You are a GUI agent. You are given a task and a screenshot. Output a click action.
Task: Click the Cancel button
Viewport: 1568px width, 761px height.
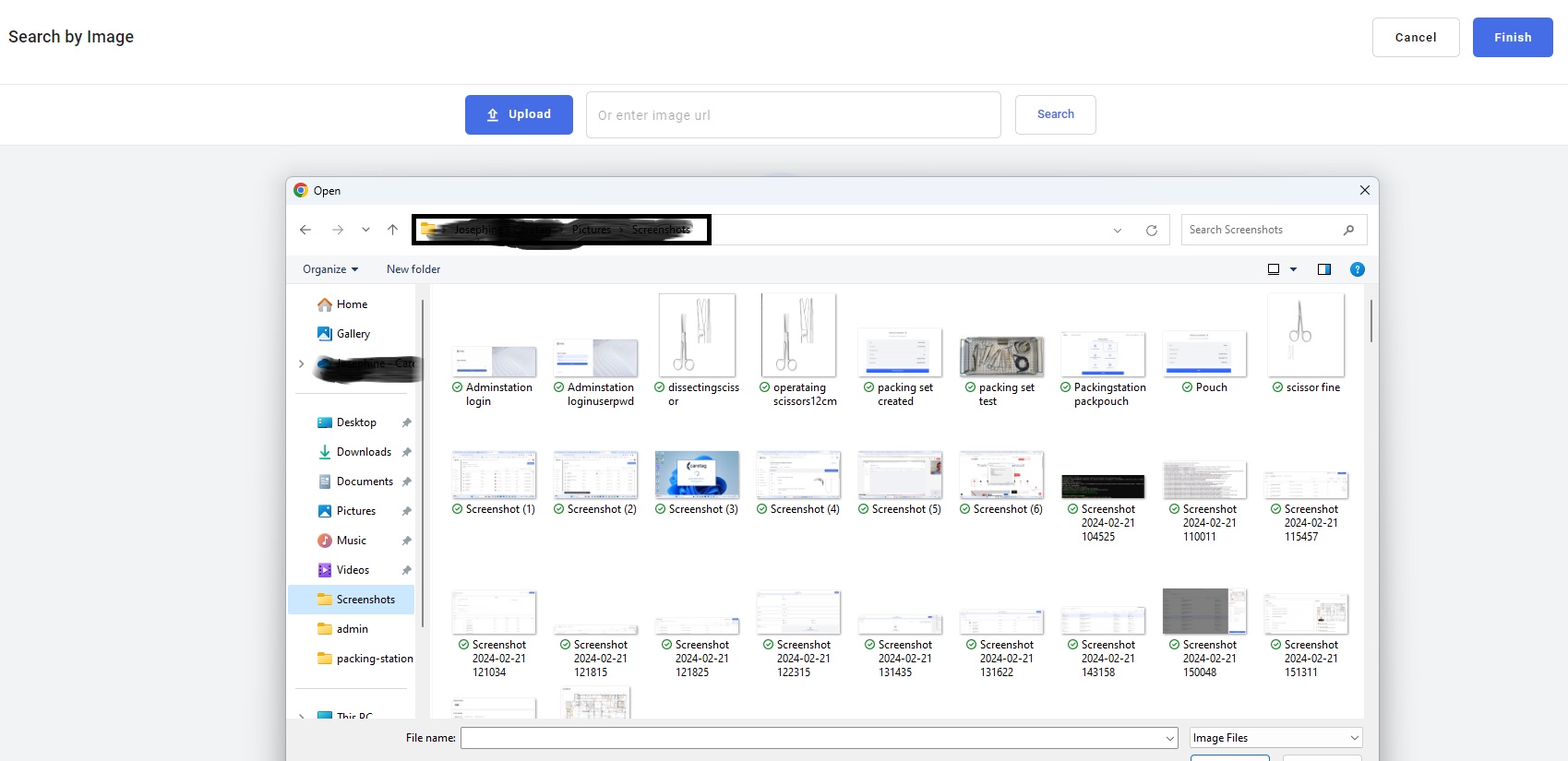coord(1416,38)
